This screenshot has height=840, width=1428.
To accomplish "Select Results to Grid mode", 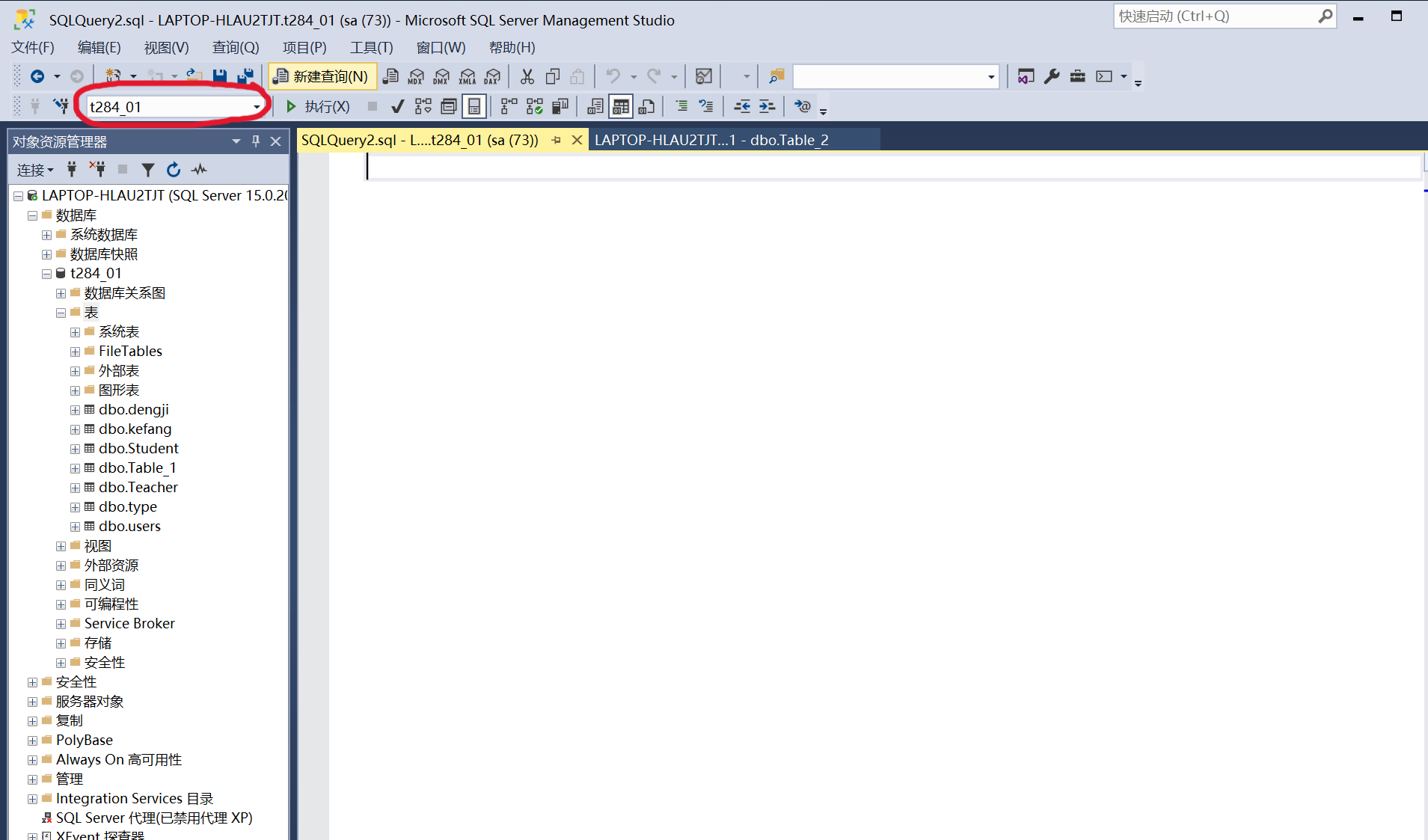I will pyautogui.click(x=621, y=106).
